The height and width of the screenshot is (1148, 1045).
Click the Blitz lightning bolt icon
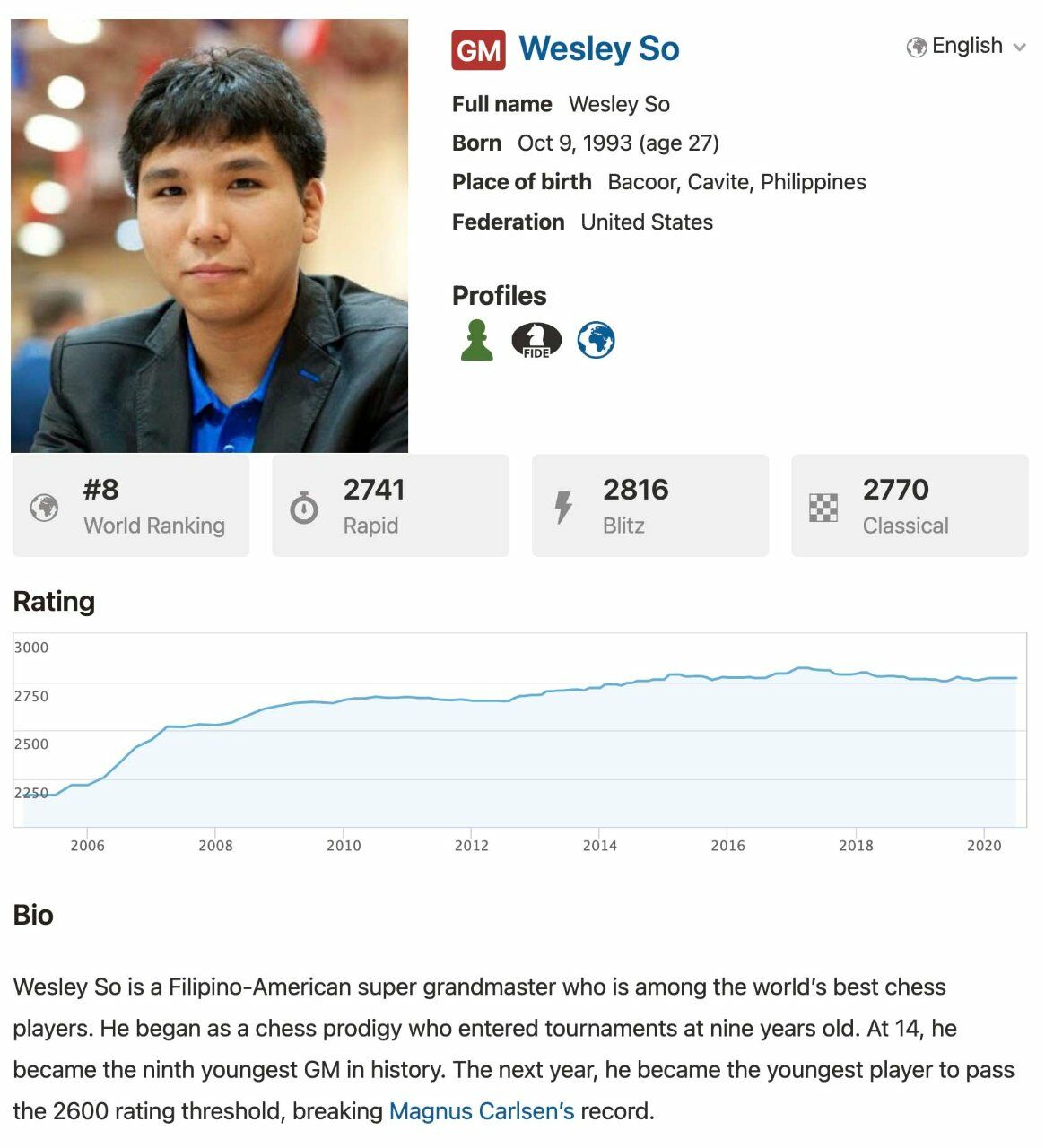click(x=563, y=508)
